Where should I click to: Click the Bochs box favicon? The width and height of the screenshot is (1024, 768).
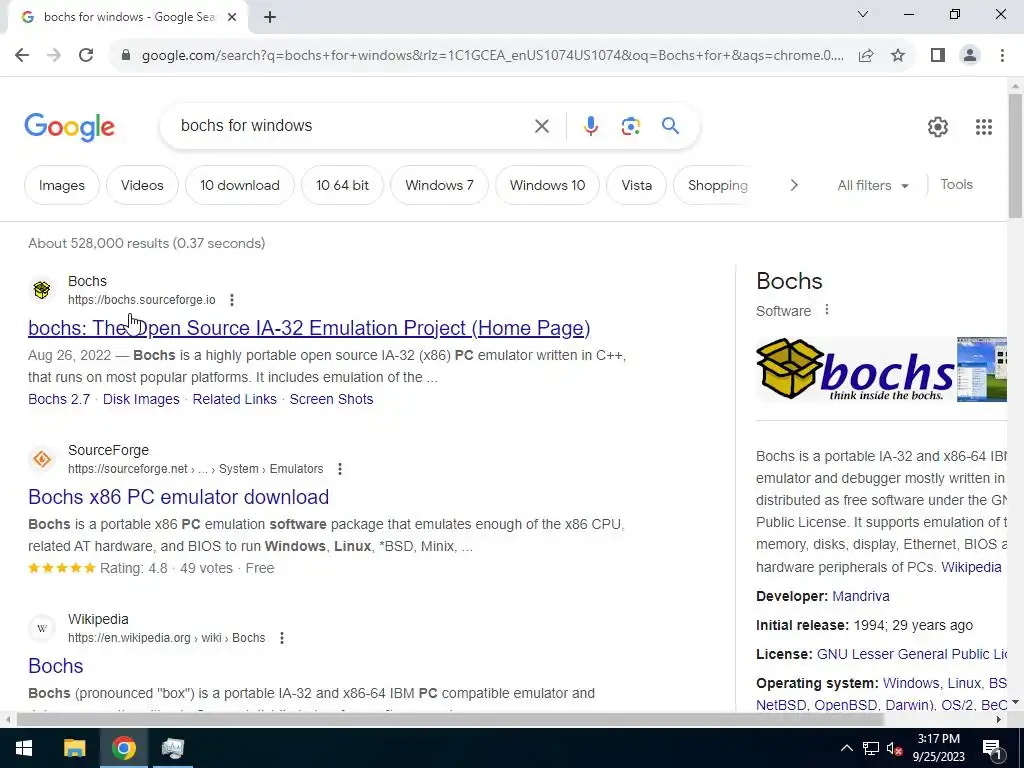(x=42, y=290)
